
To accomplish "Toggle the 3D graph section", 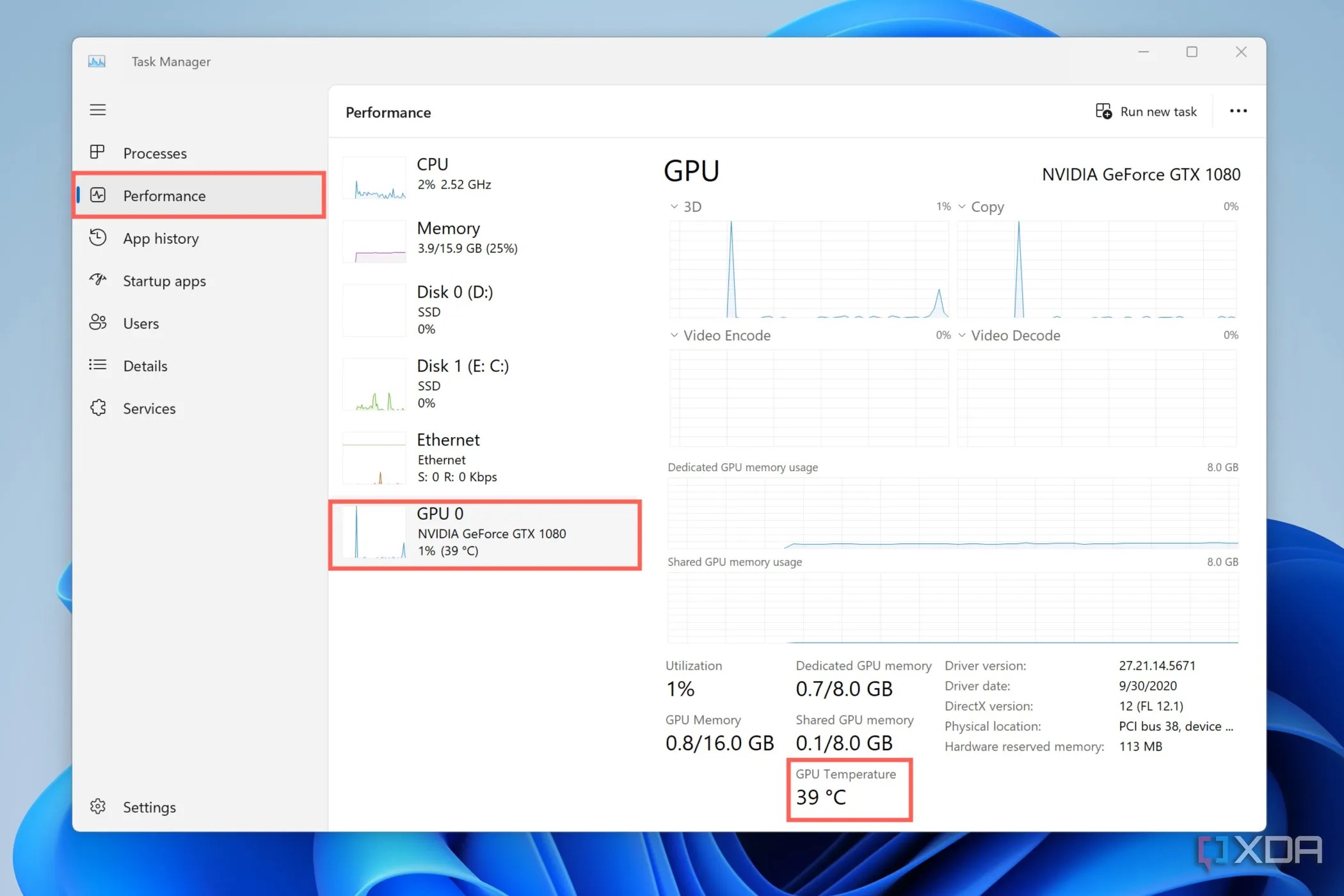I will 673,206.
